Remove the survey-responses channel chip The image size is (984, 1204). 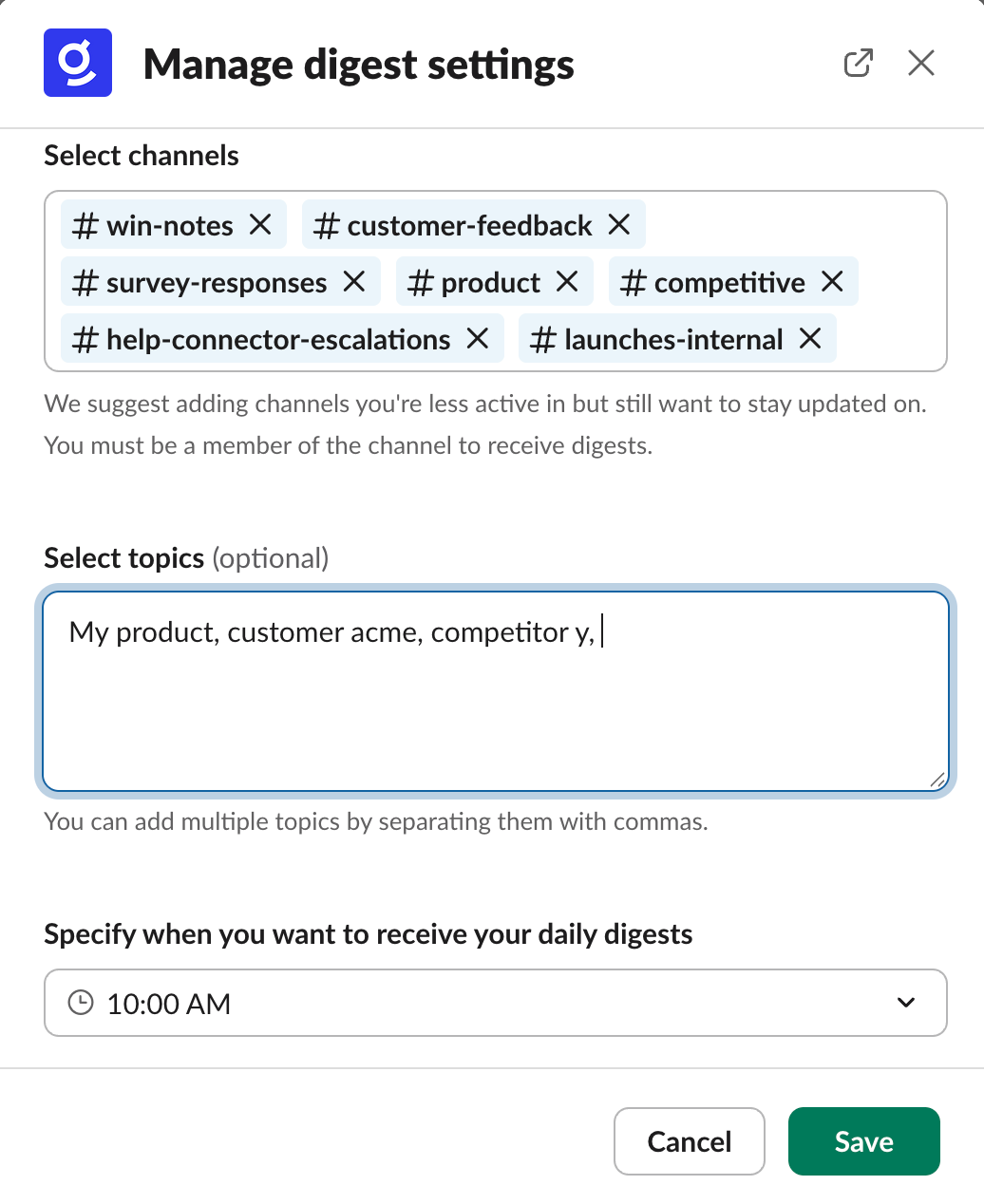click(x=354, y=282)
